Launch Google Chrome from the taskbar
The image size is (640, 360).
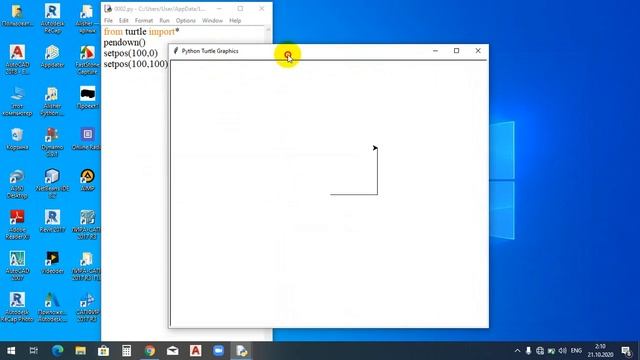point(149,351)
